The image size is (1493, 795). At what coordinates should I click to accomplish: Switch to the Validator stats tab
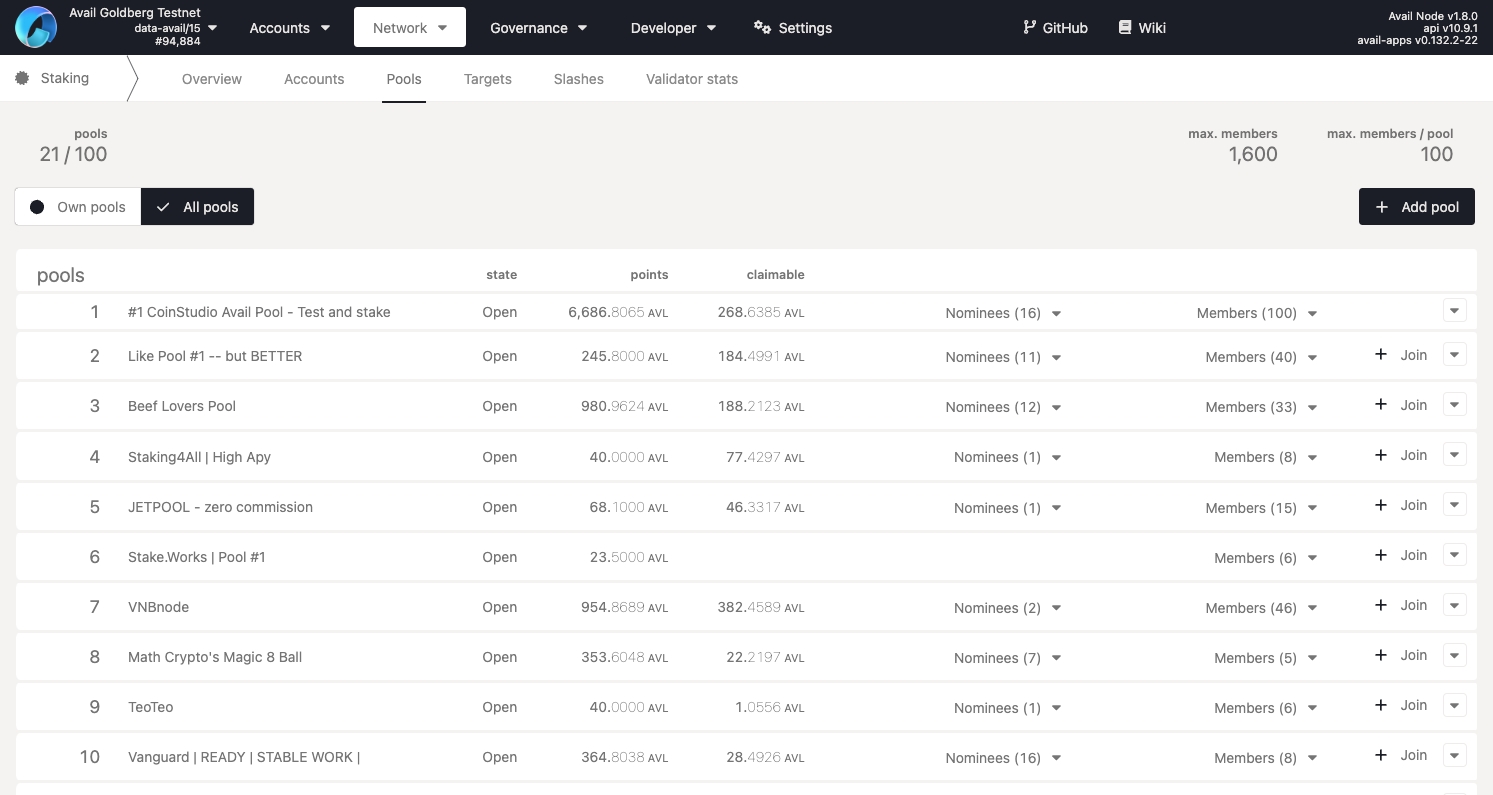pos(691,79)
